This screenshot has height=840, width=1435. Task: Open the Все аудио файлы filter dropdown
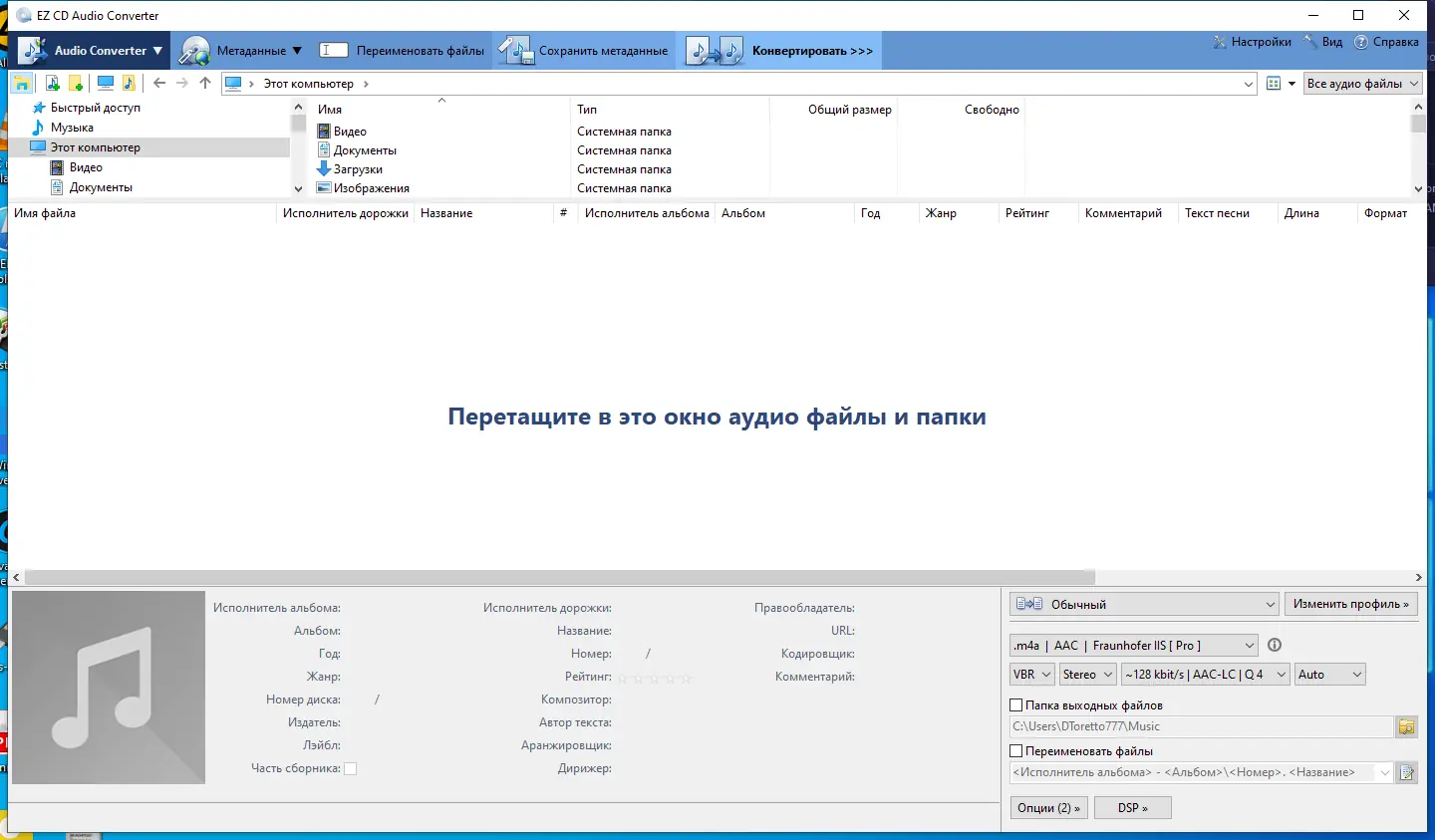[x=1362, y=84]
